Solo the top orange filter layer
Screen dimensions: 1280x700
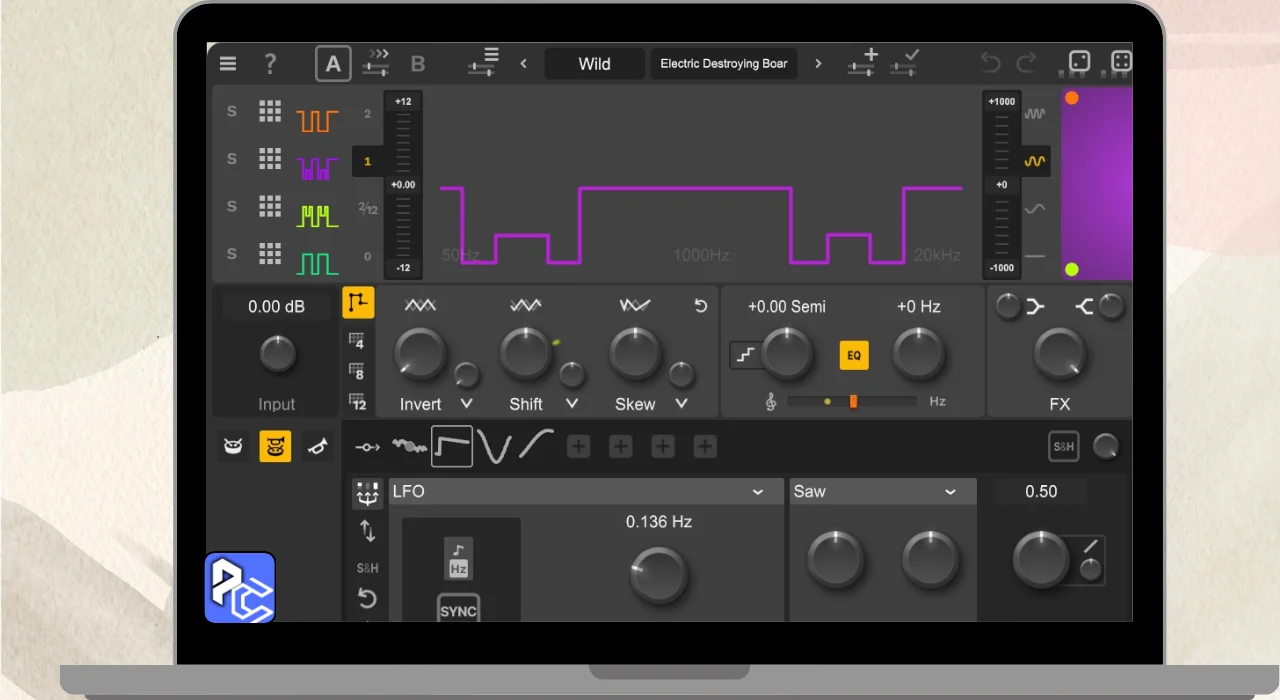232,111
